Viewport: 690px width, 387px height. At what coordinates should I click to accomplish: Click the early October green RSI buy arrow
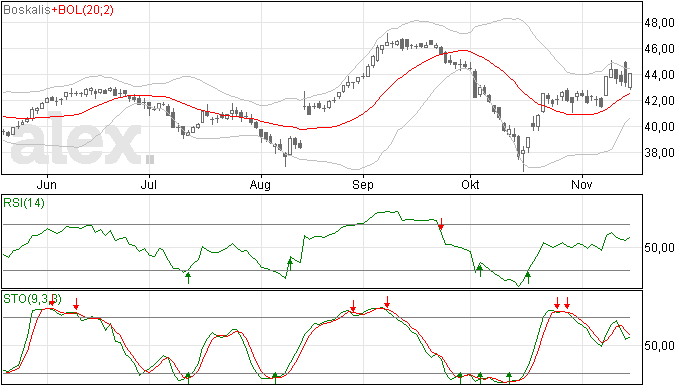point(480,270)
